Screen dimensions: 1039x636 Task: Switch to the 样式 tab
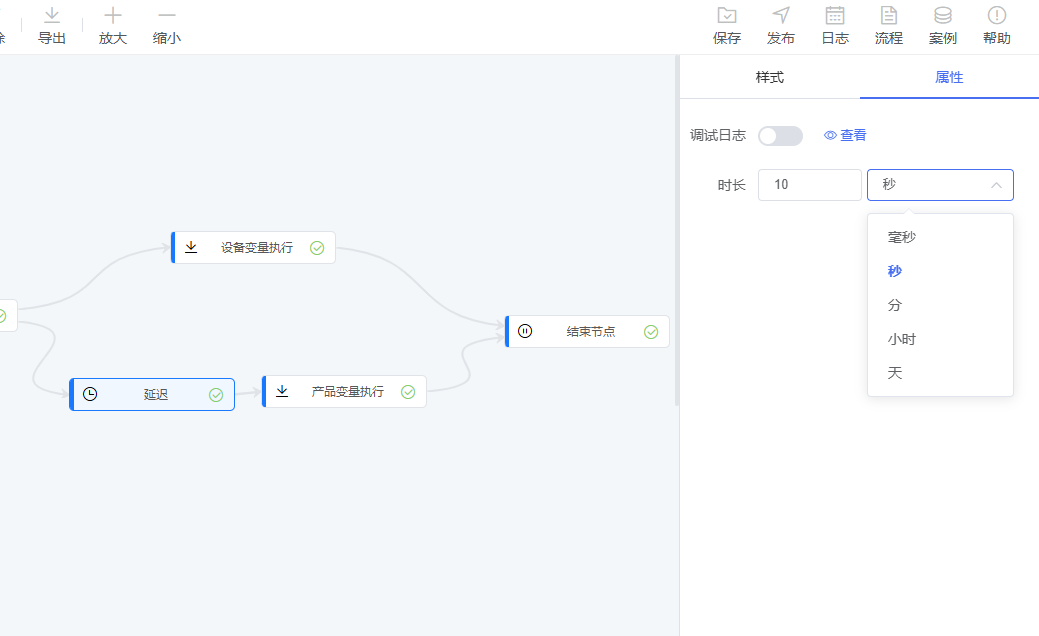(769, 77)
